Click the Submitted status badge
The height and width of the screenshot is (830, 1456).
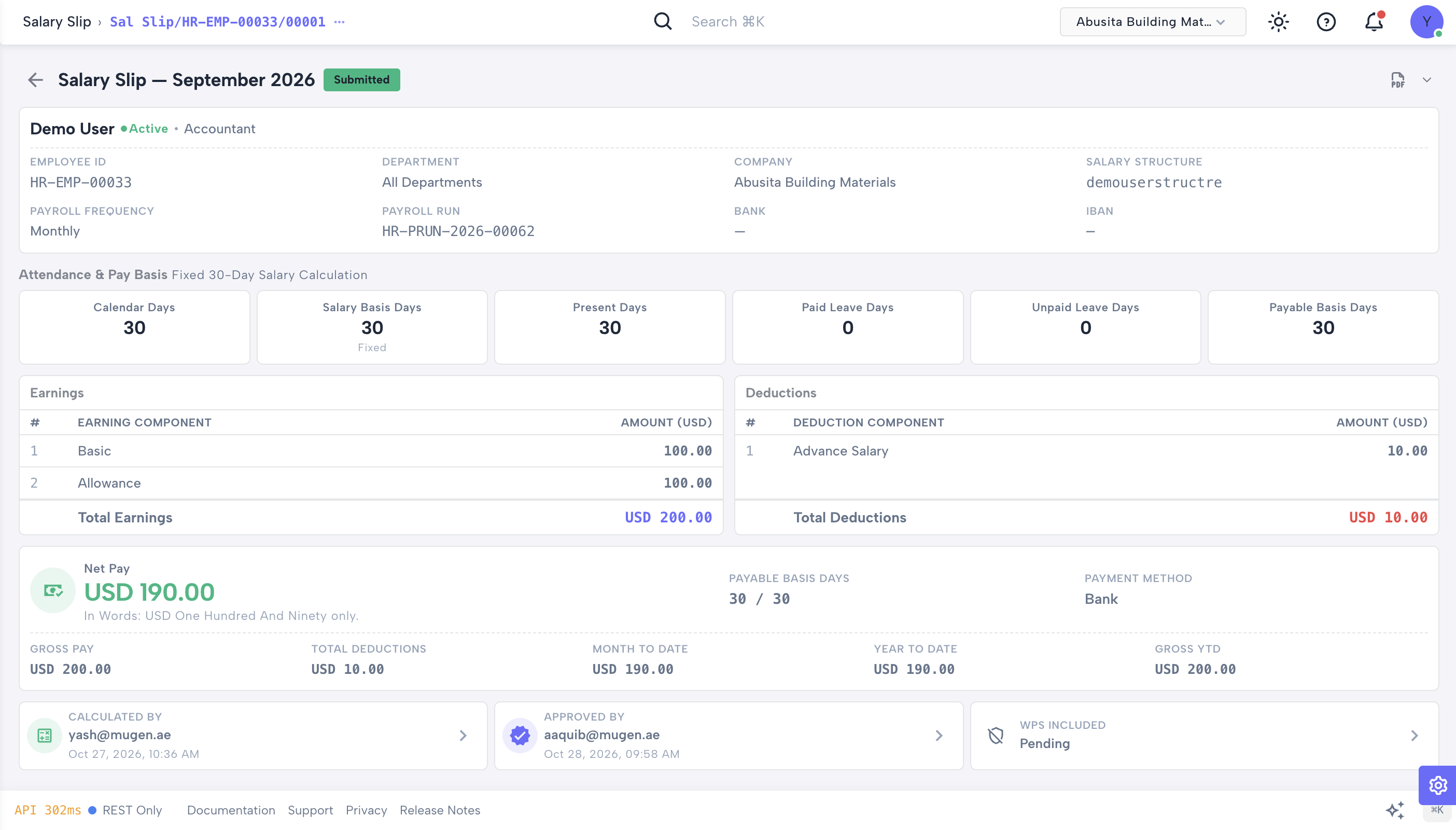[362, 80]
